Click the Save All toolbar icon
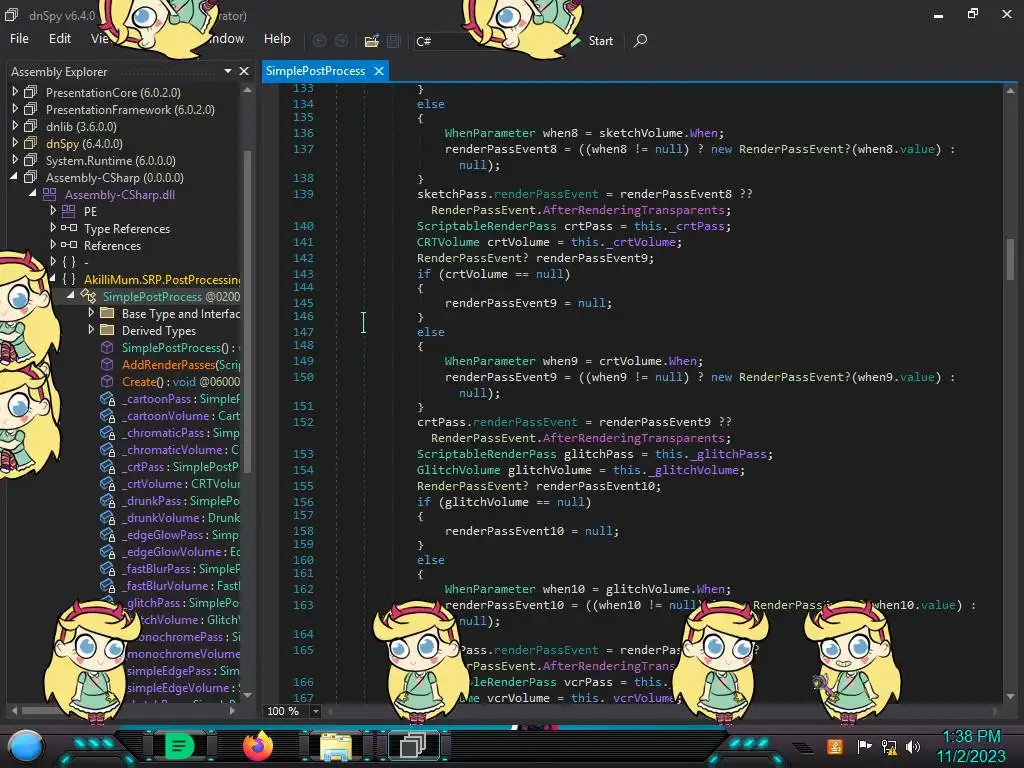 coord(394,41)
